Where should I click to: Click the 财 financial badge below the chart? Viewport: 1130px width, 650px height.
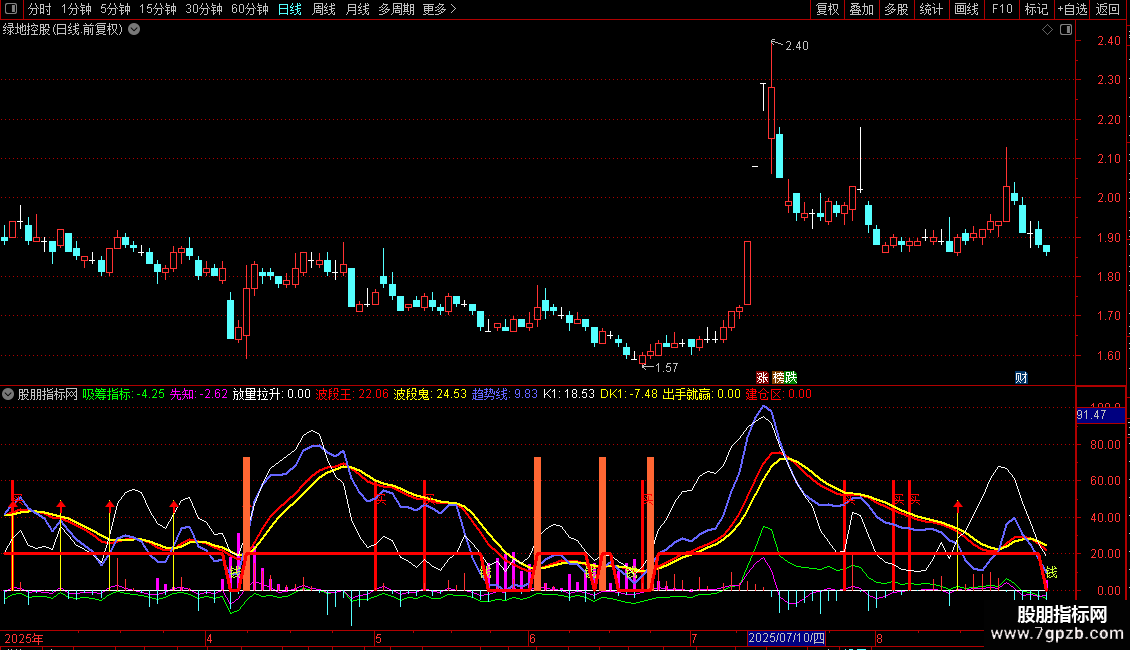coord(1021,377)
